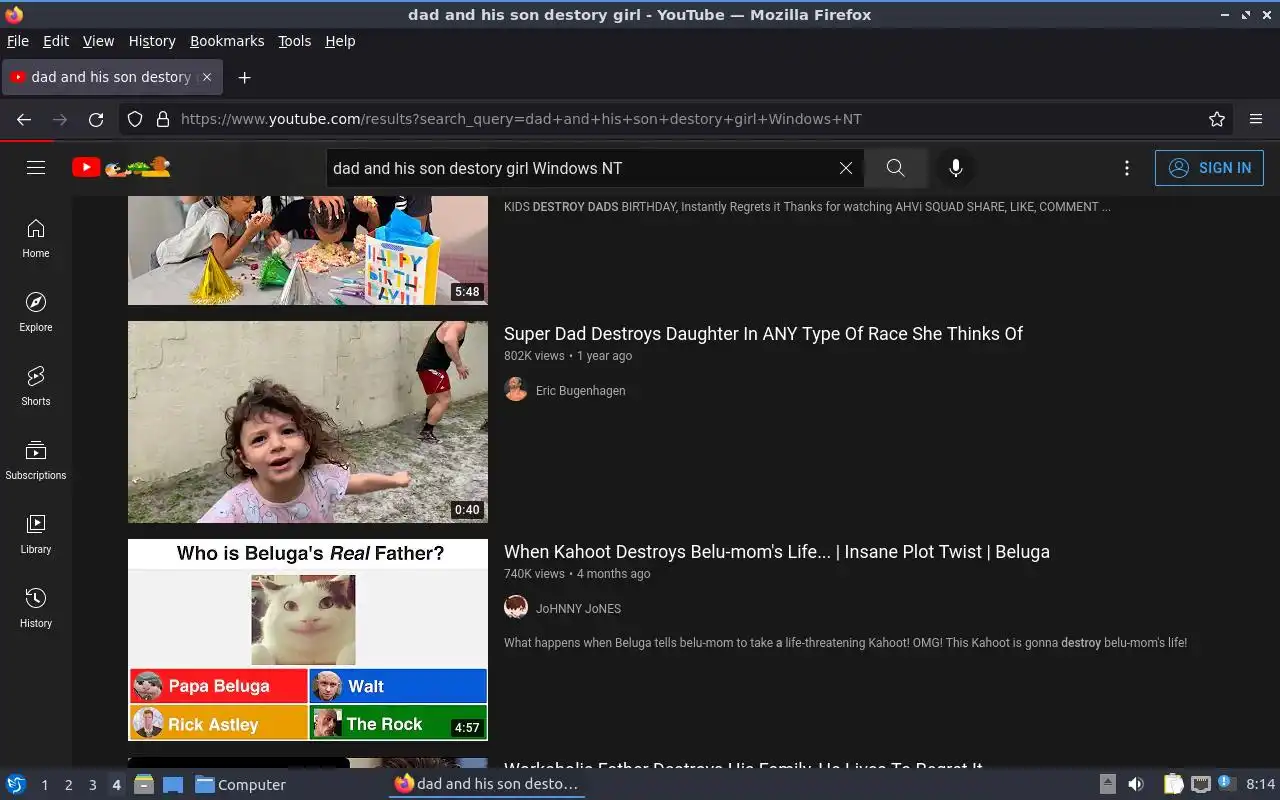Click the '740K views' text

pos(534,574)
